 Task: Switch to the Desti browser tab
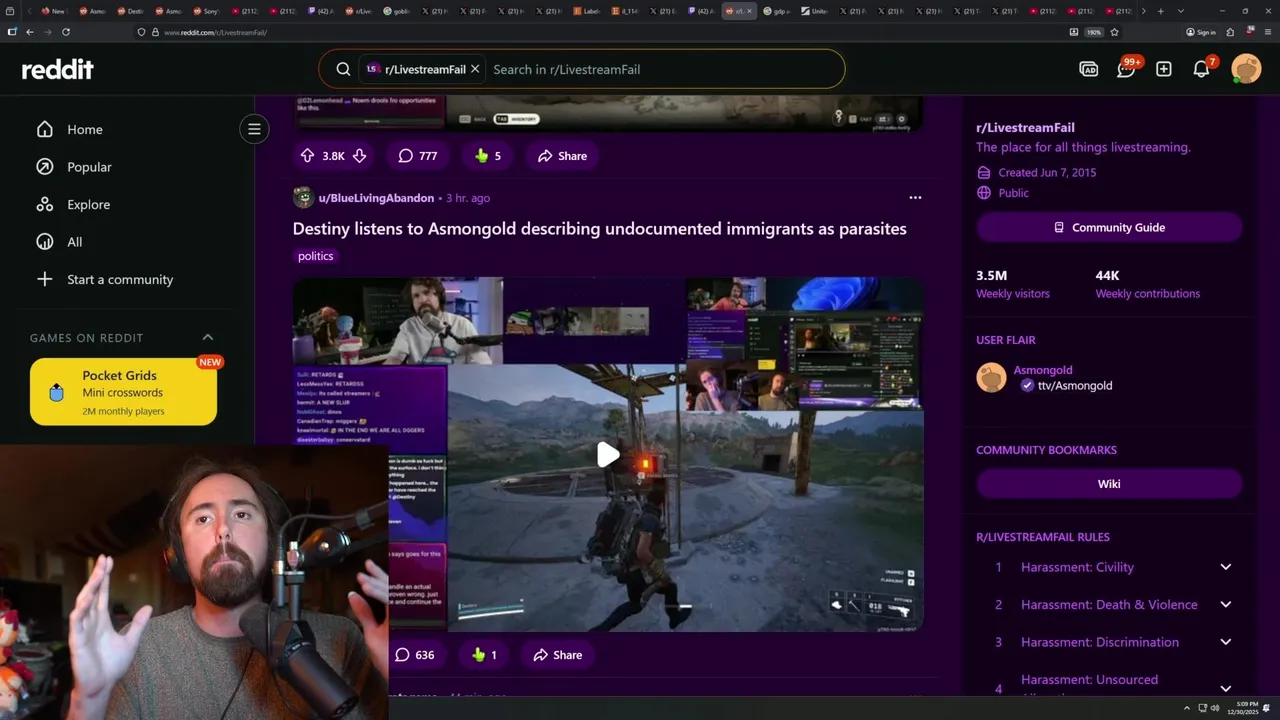[131, 11]
